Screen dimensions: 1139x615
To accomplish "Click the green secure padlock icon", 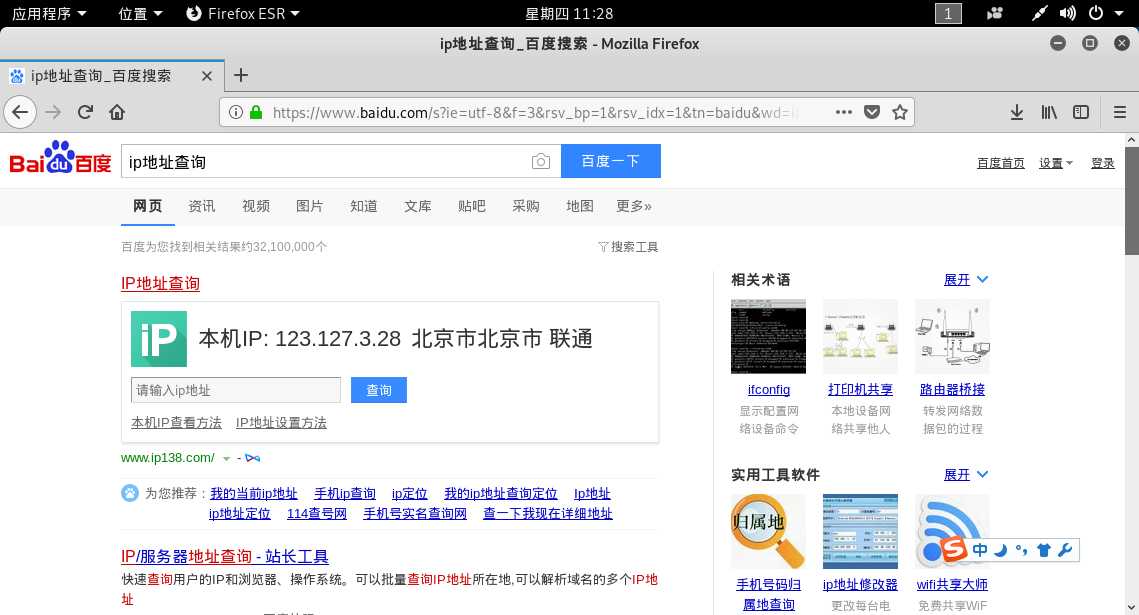I will point(256,112).
